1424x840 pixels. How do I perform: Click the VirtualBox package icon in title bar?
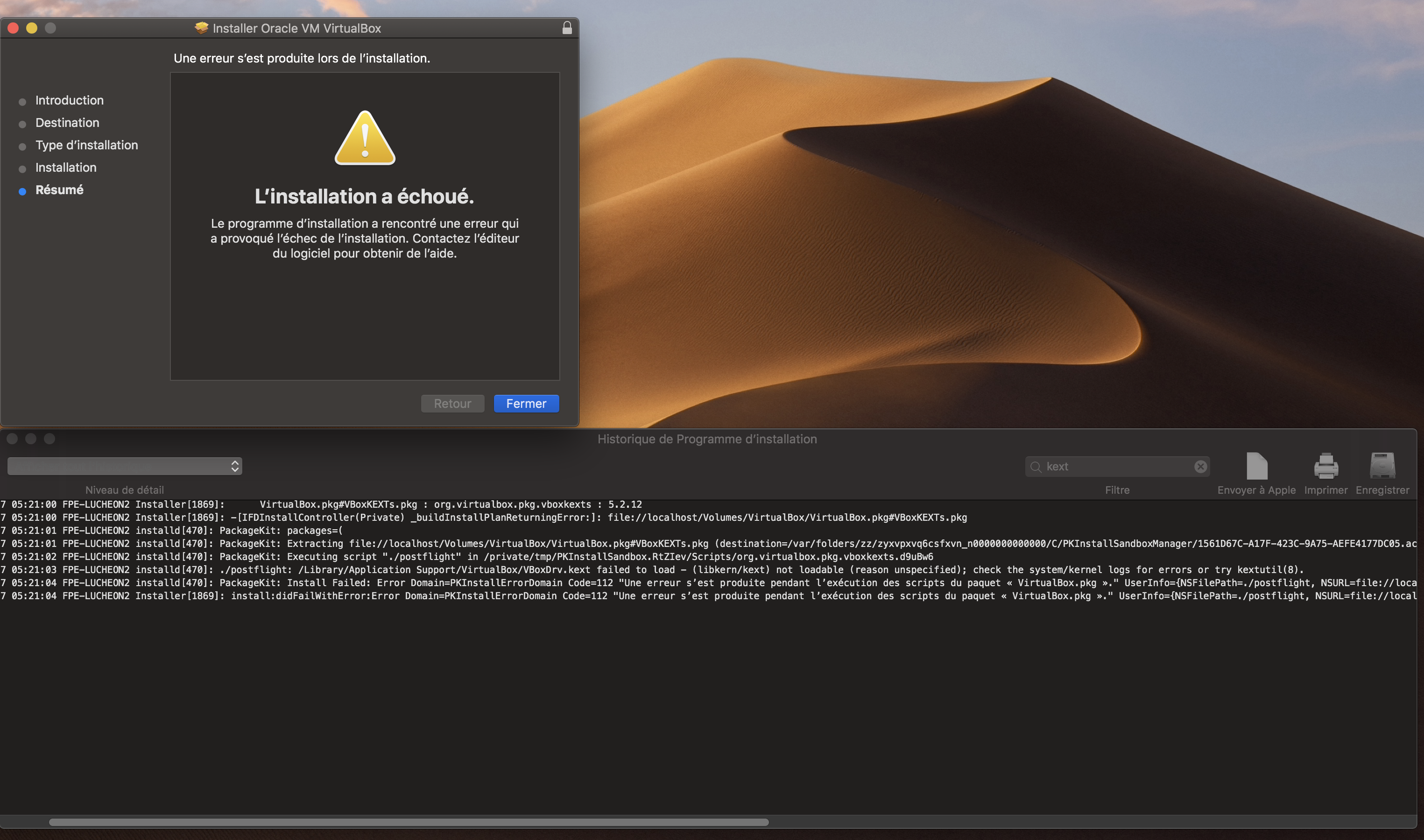tap(201, 28)
